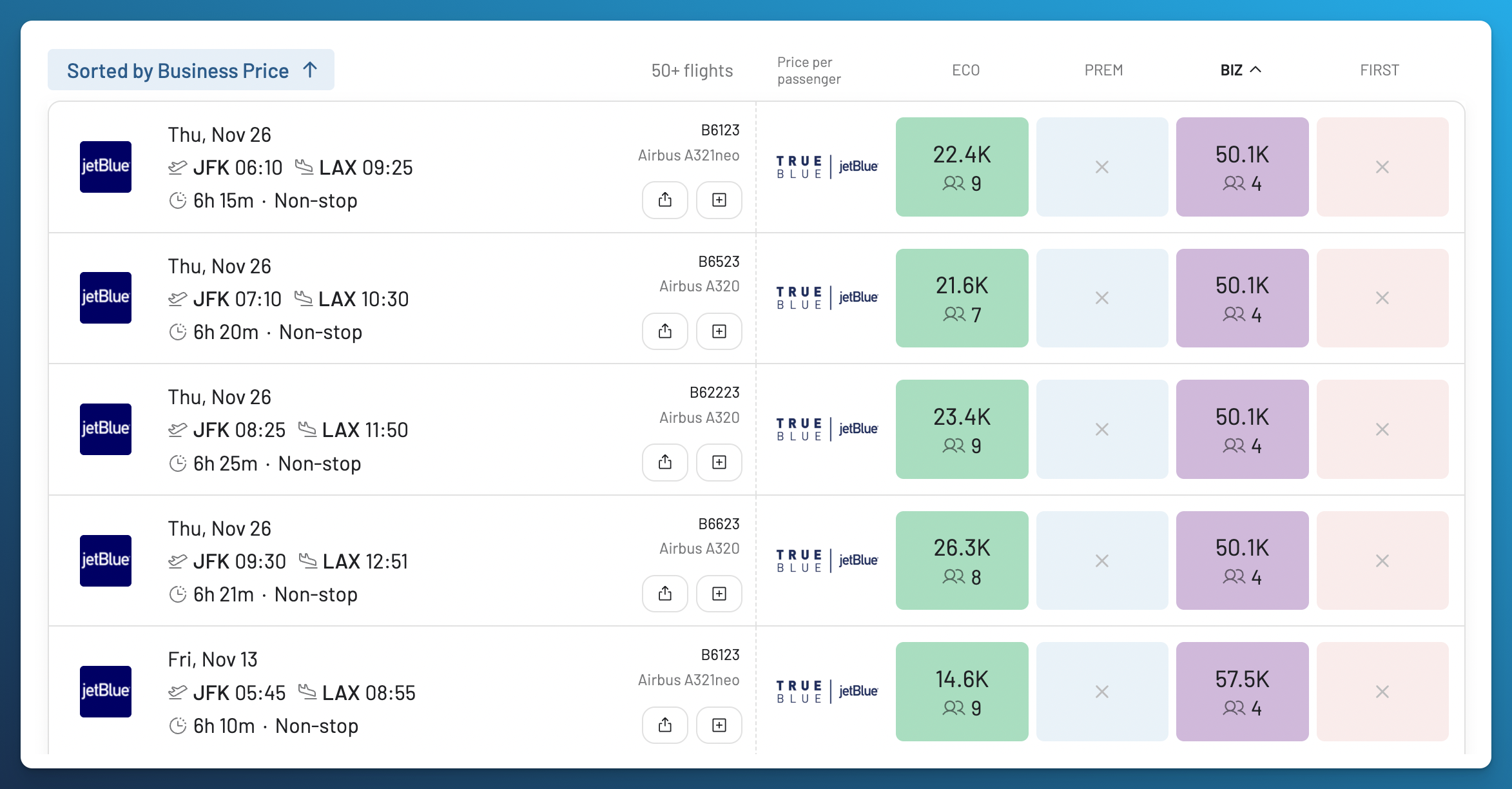This screenshot has height=789, width=1512.
Task: Share the B6523 07:10 flight
Action: 665,331
